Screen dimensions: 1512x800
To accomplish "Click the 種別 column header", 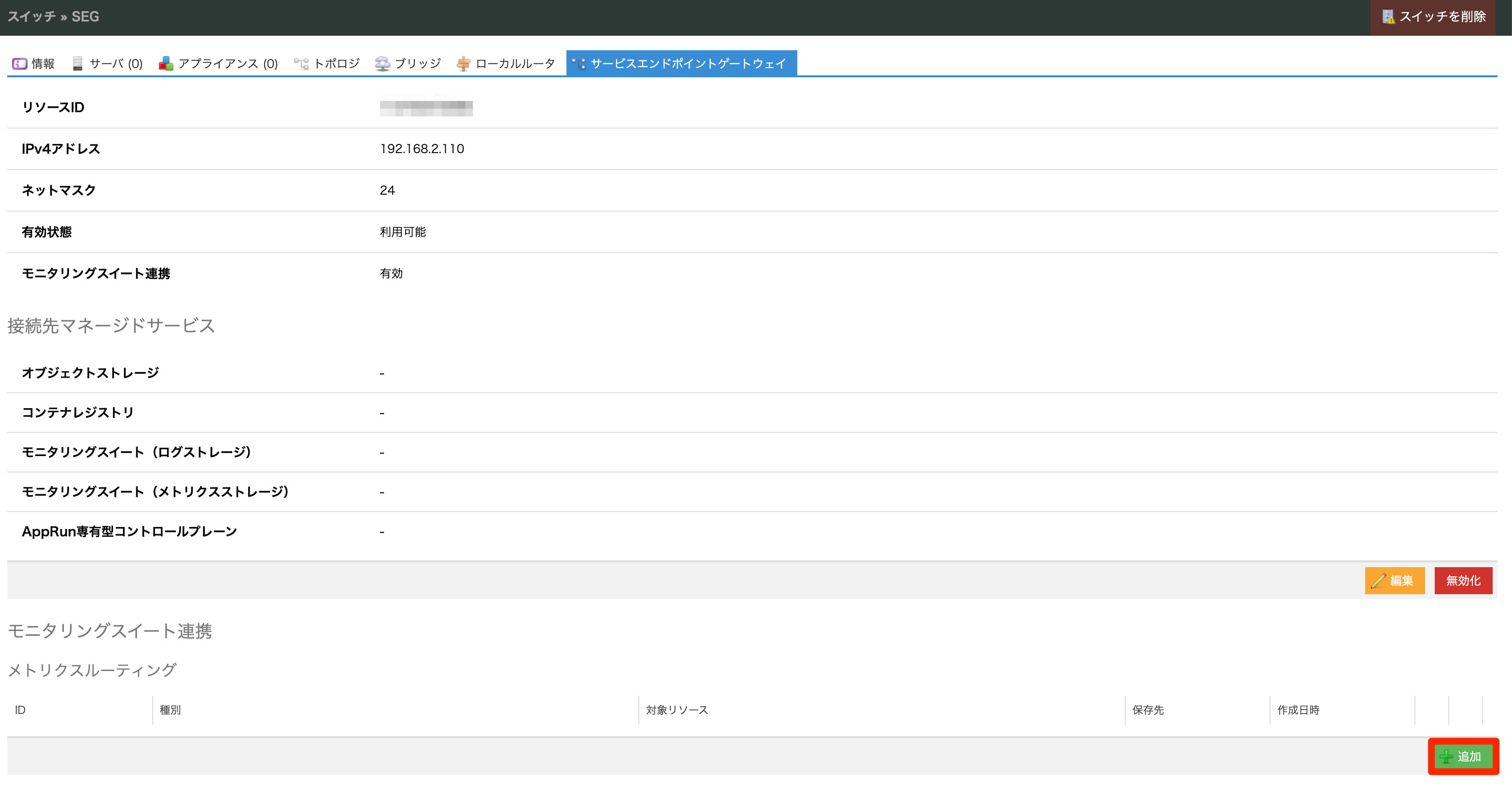I will coord(170,710).
